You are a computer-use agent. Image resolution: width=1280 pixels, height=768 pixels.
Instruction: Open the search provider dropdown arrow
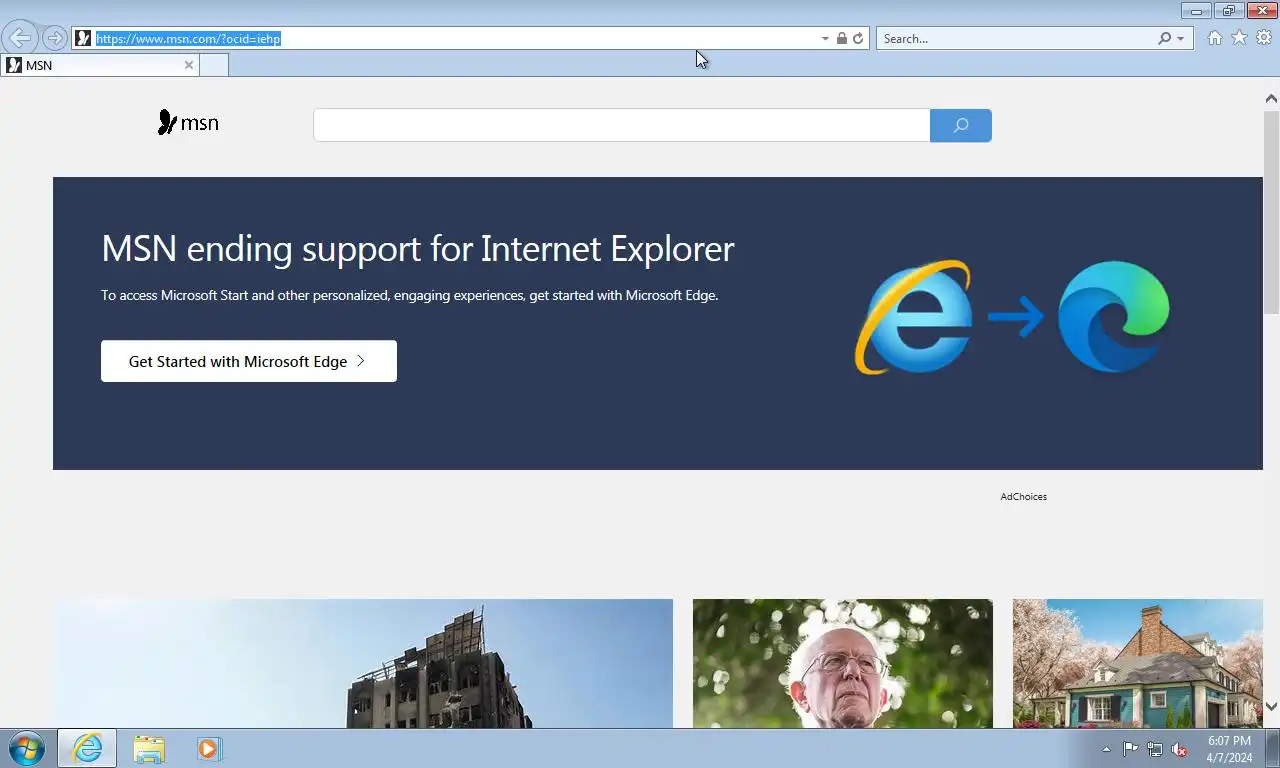[1181, 38]
